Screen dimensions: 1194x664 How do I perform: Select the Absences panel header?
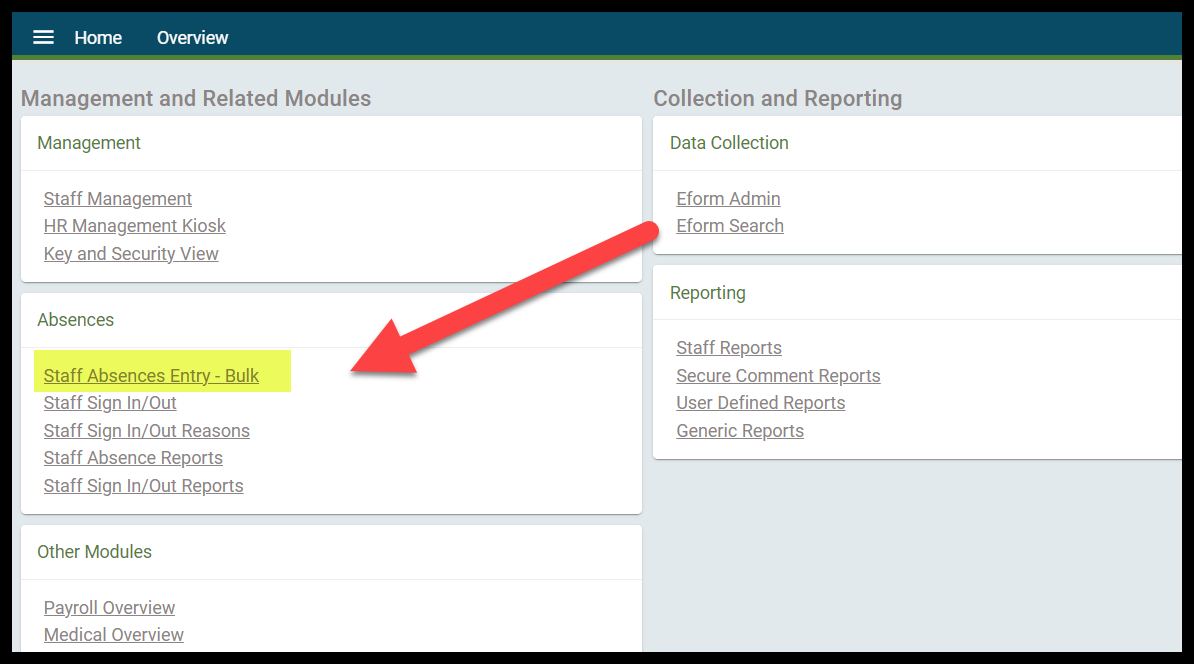[75, 320]
